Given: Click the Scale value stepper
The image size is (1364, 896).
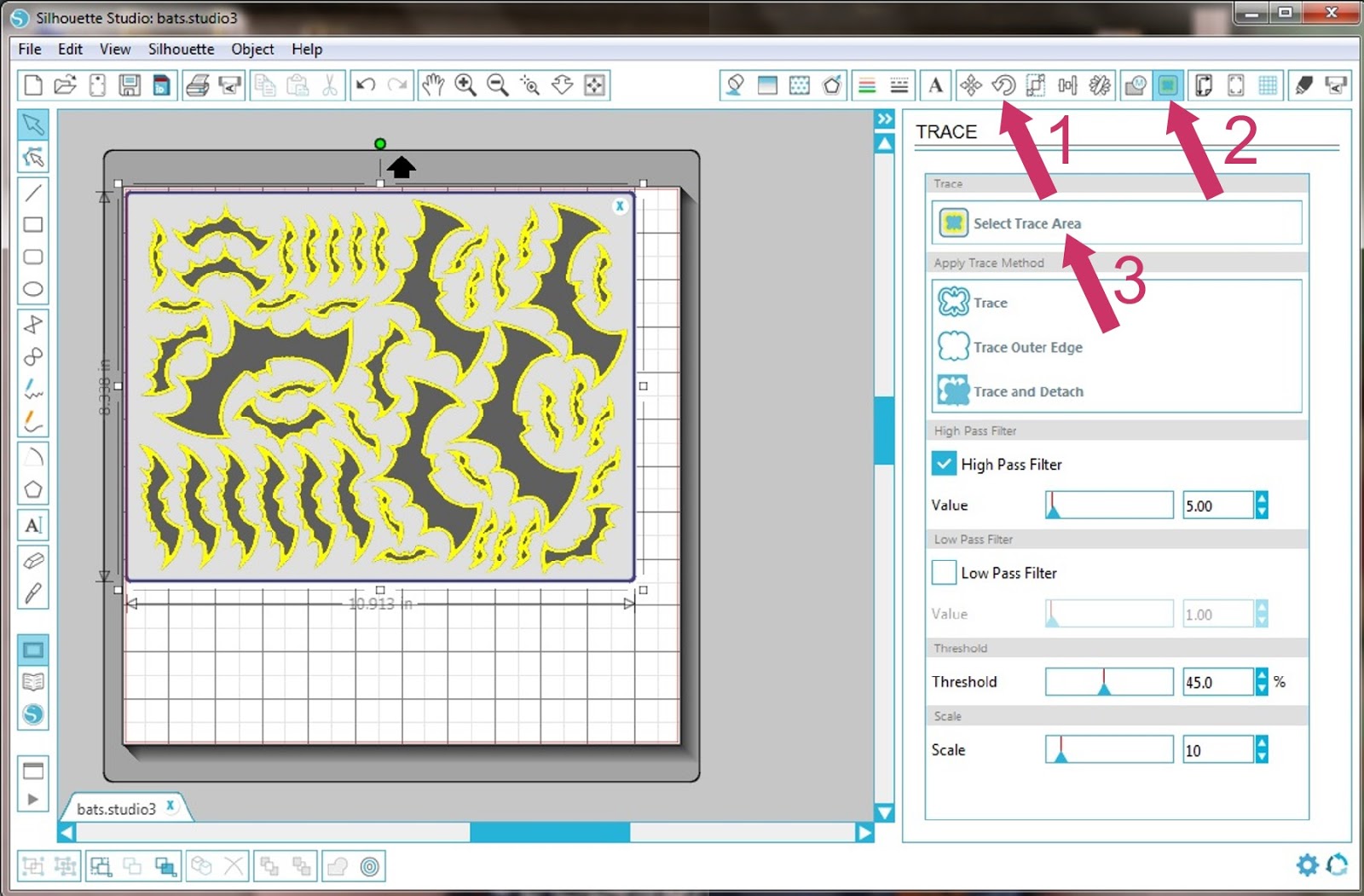Looking at the screenshot, I should 1262,750.
